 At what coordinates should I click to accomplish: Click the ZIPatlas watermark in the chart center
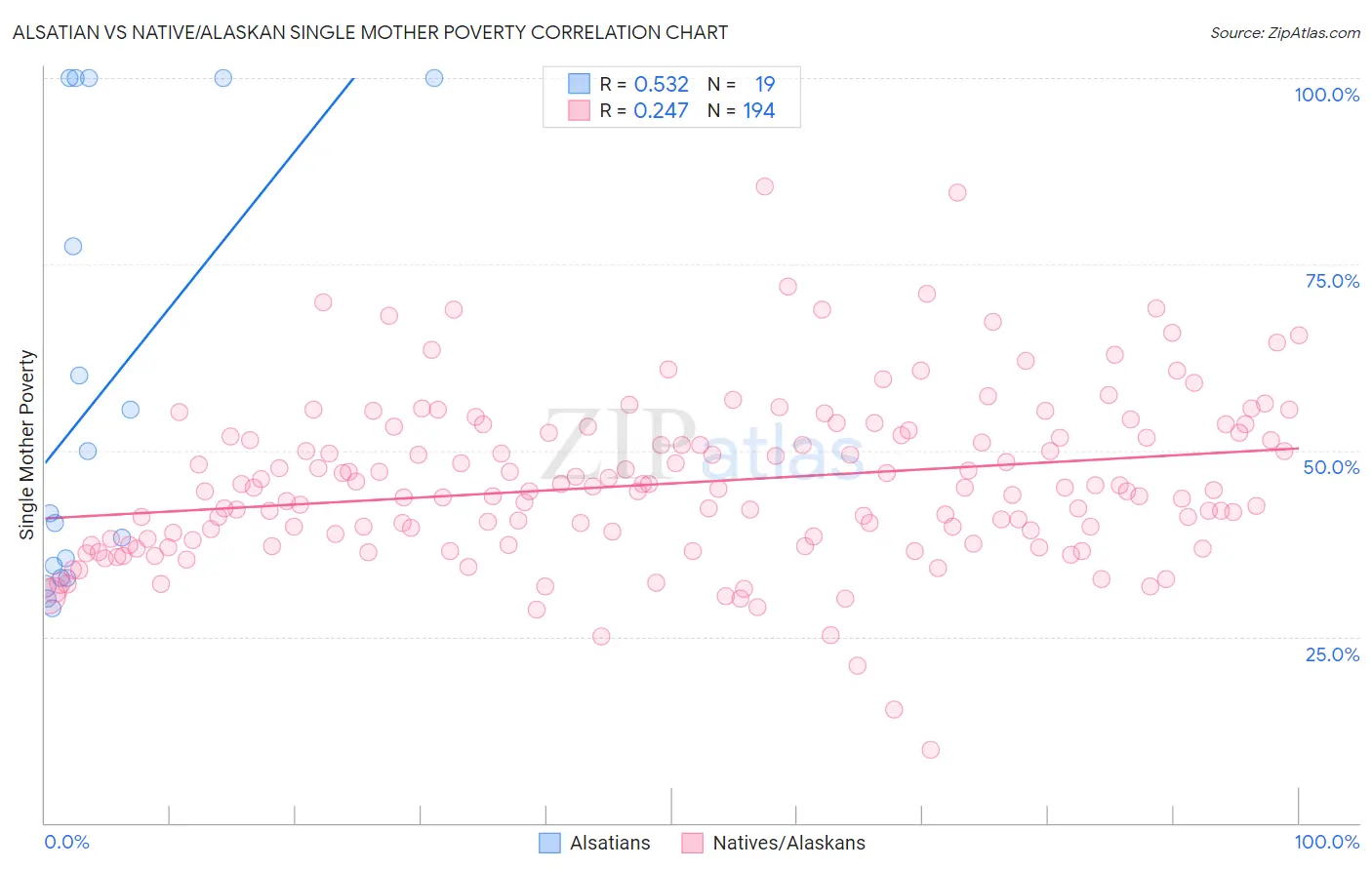703,446
